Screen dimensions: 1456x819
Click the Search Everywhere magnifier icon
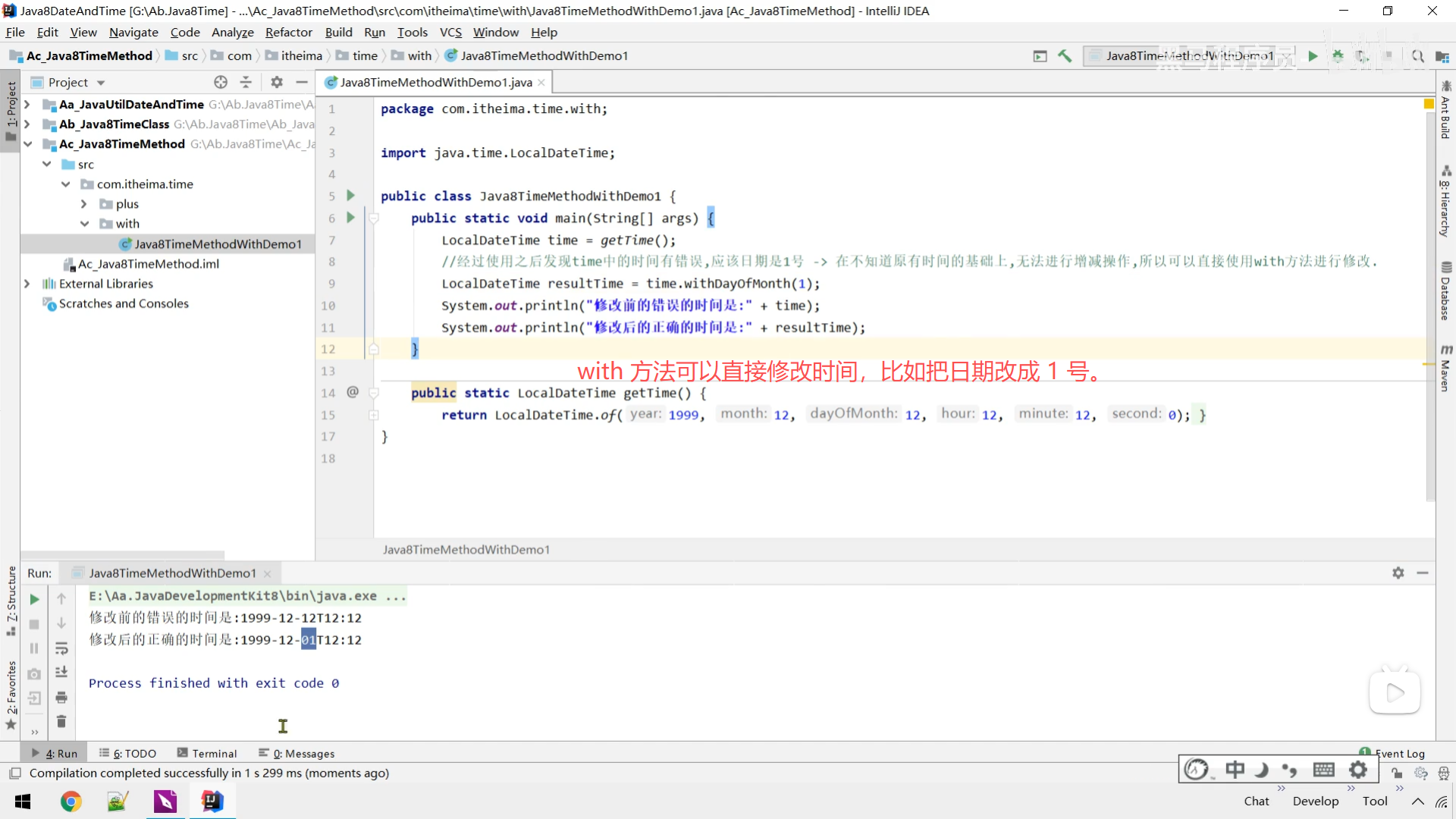1417,56
